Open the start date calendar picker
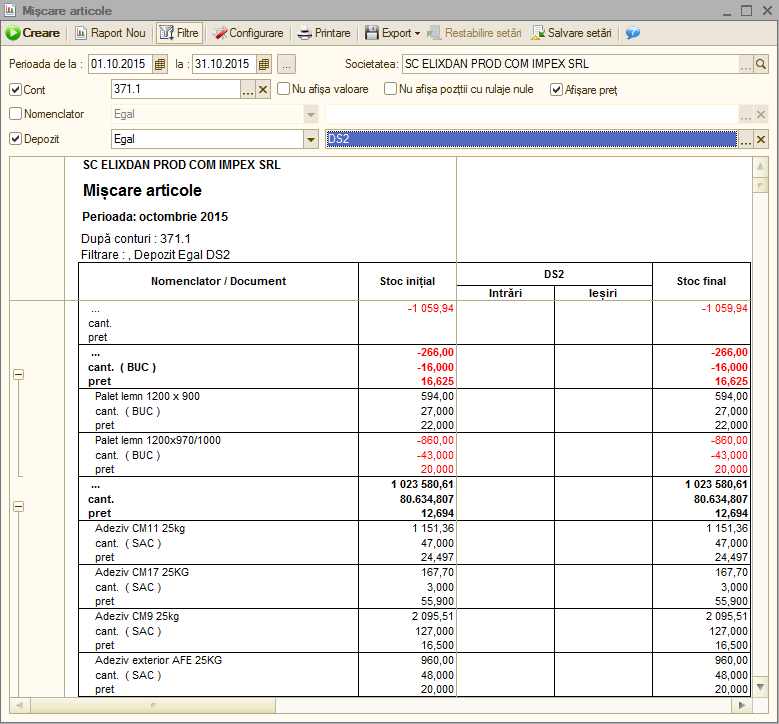The height and width of the screenshot is (724, 779). [159, 64]
